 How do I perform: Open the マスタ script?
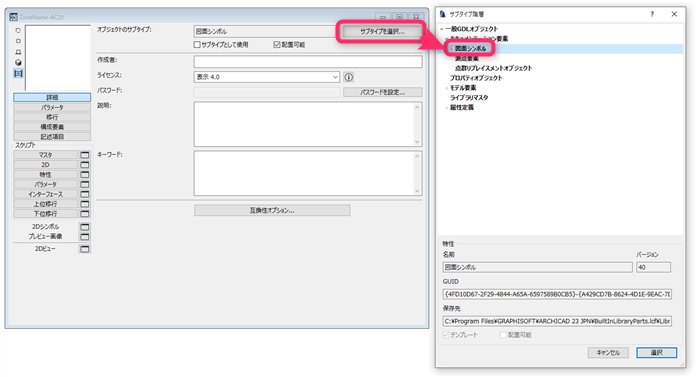pos(46,155)
